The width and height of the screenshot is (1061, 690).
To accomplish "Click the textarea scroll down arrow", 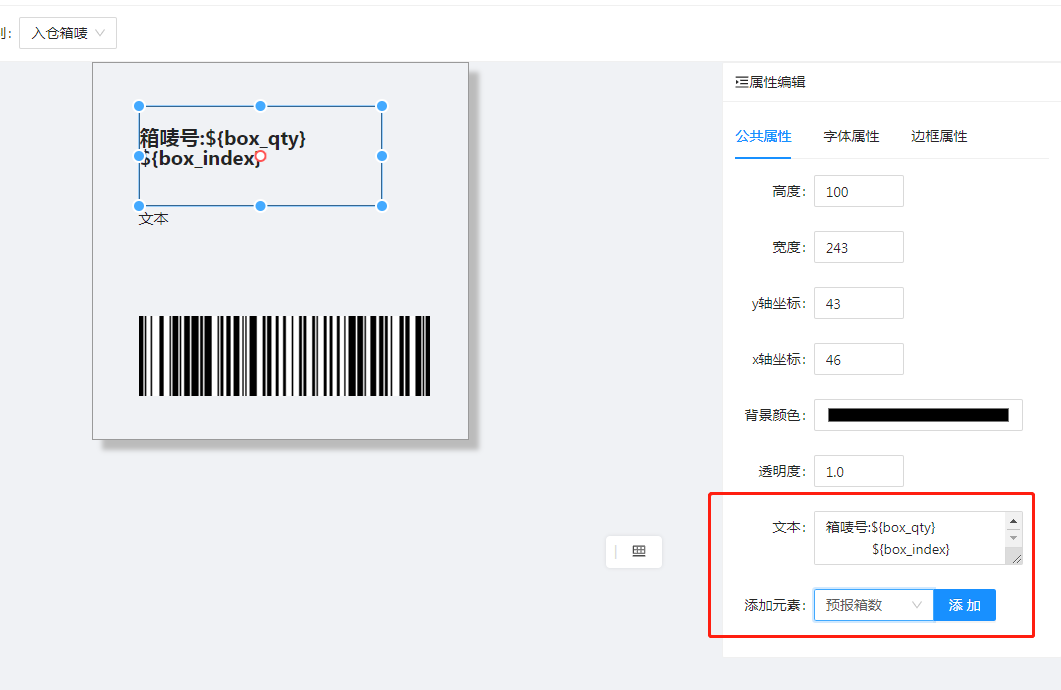I will 1014,538.
